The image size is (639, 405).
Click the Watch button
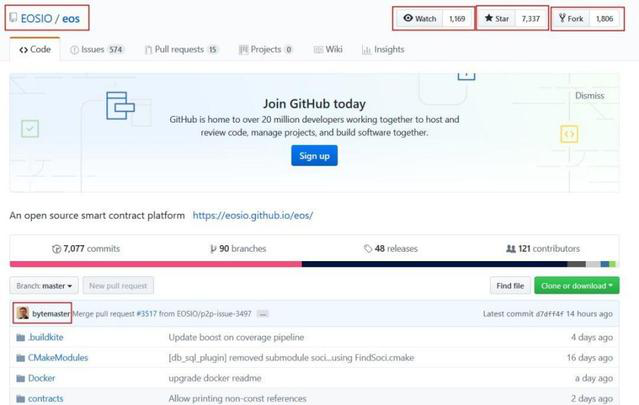(x=420, y=18)
